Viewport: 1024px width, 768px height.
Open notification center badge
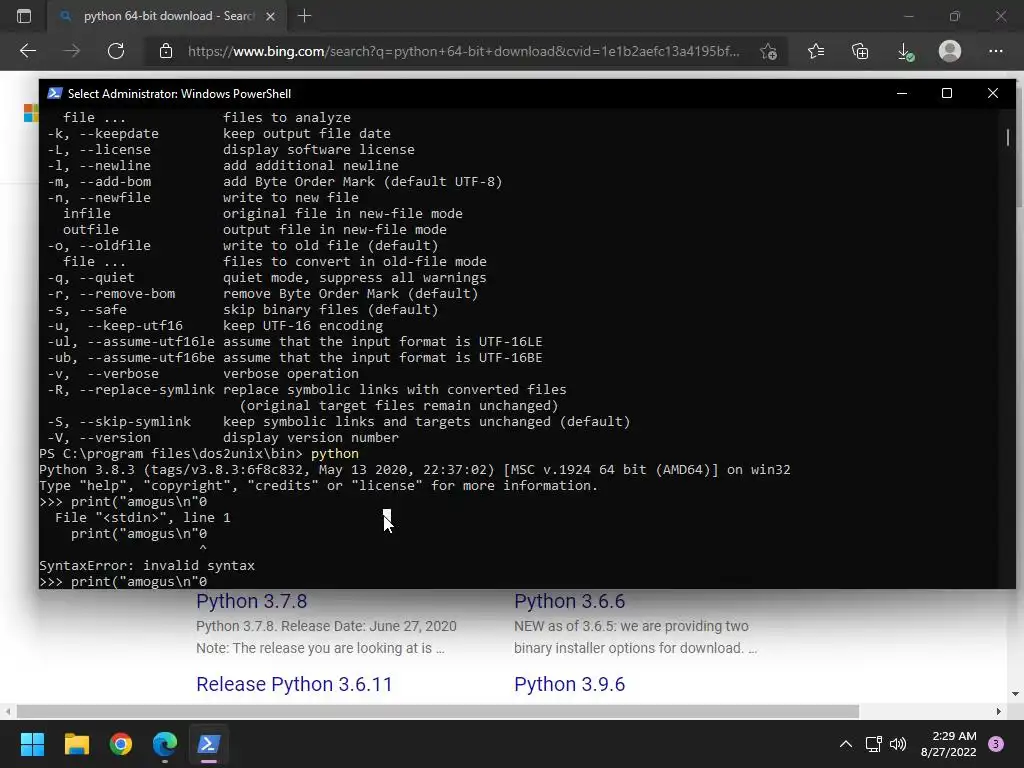click(996, 744)
